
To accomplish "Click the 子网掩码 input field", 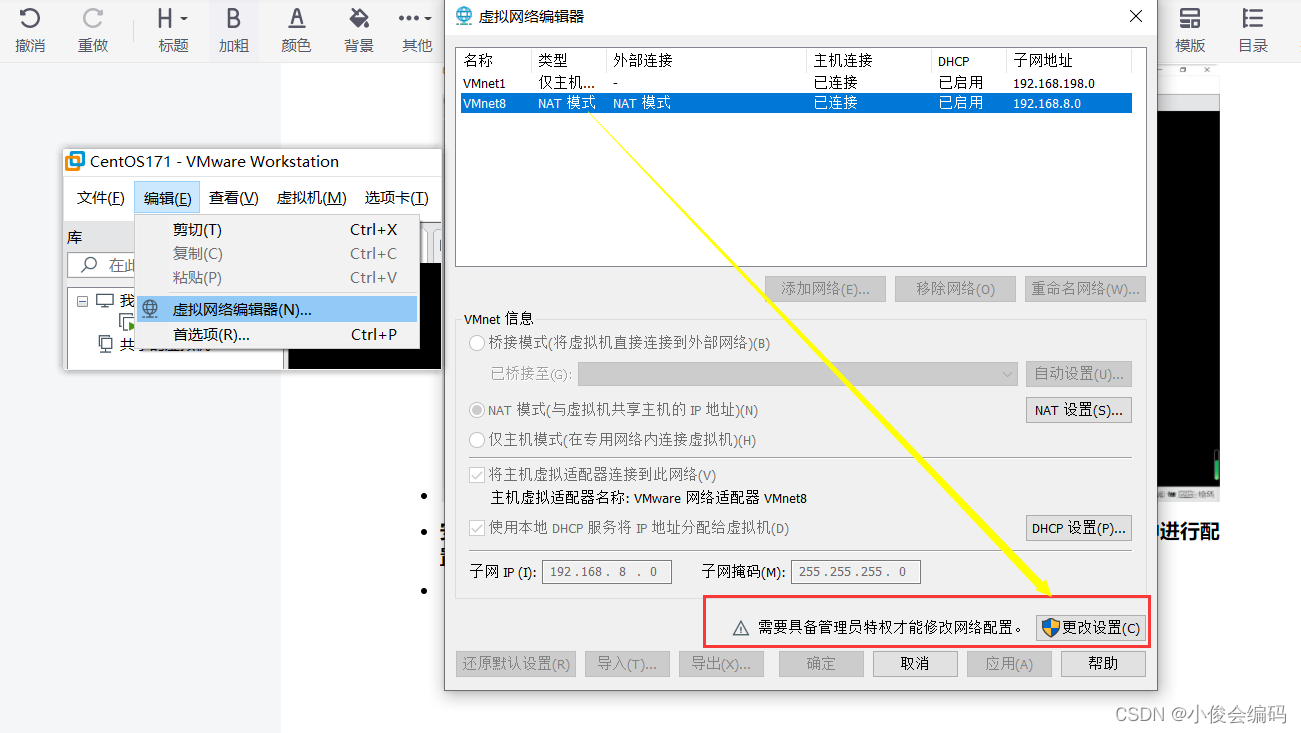I will 855,572.
